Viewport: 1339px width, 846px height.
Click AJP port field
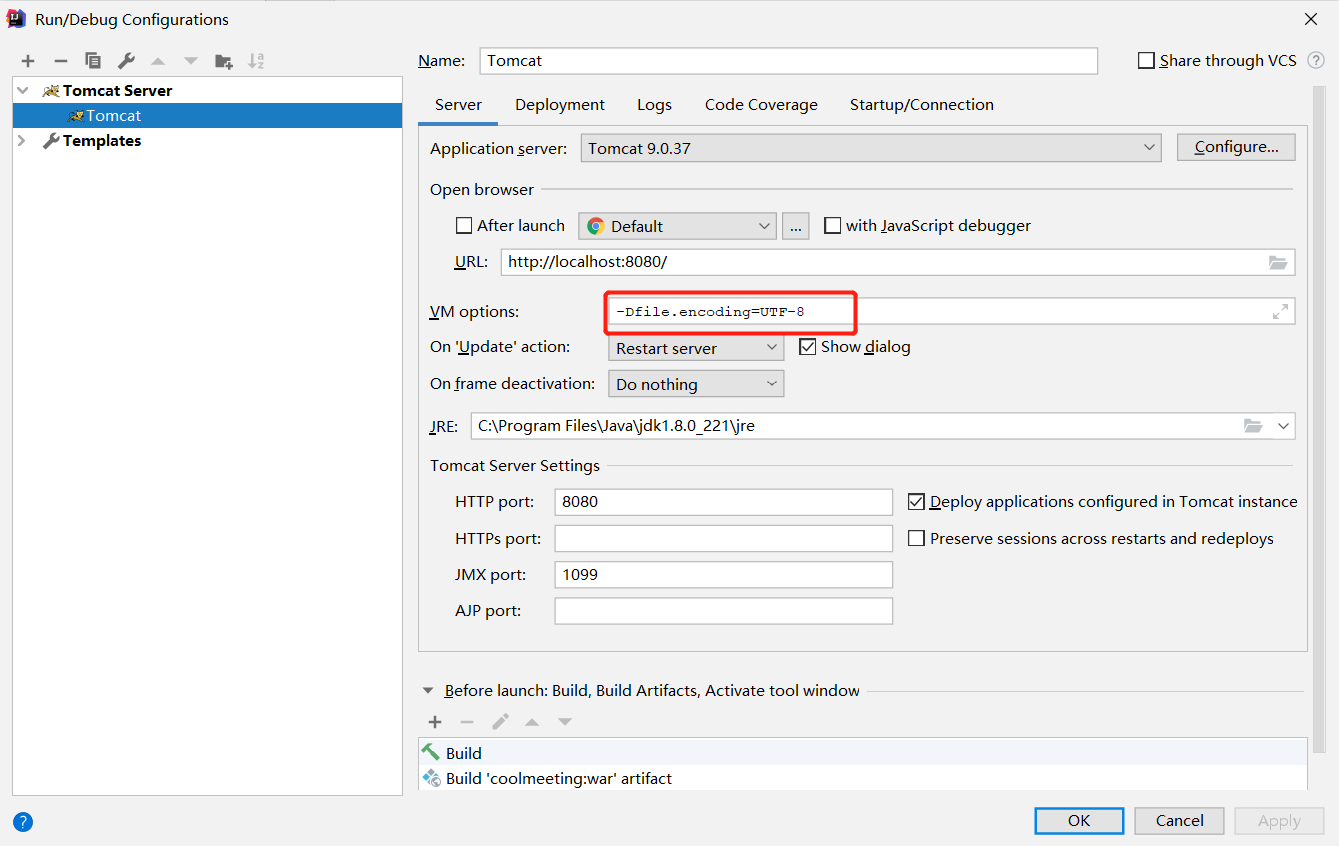point(724,611)
